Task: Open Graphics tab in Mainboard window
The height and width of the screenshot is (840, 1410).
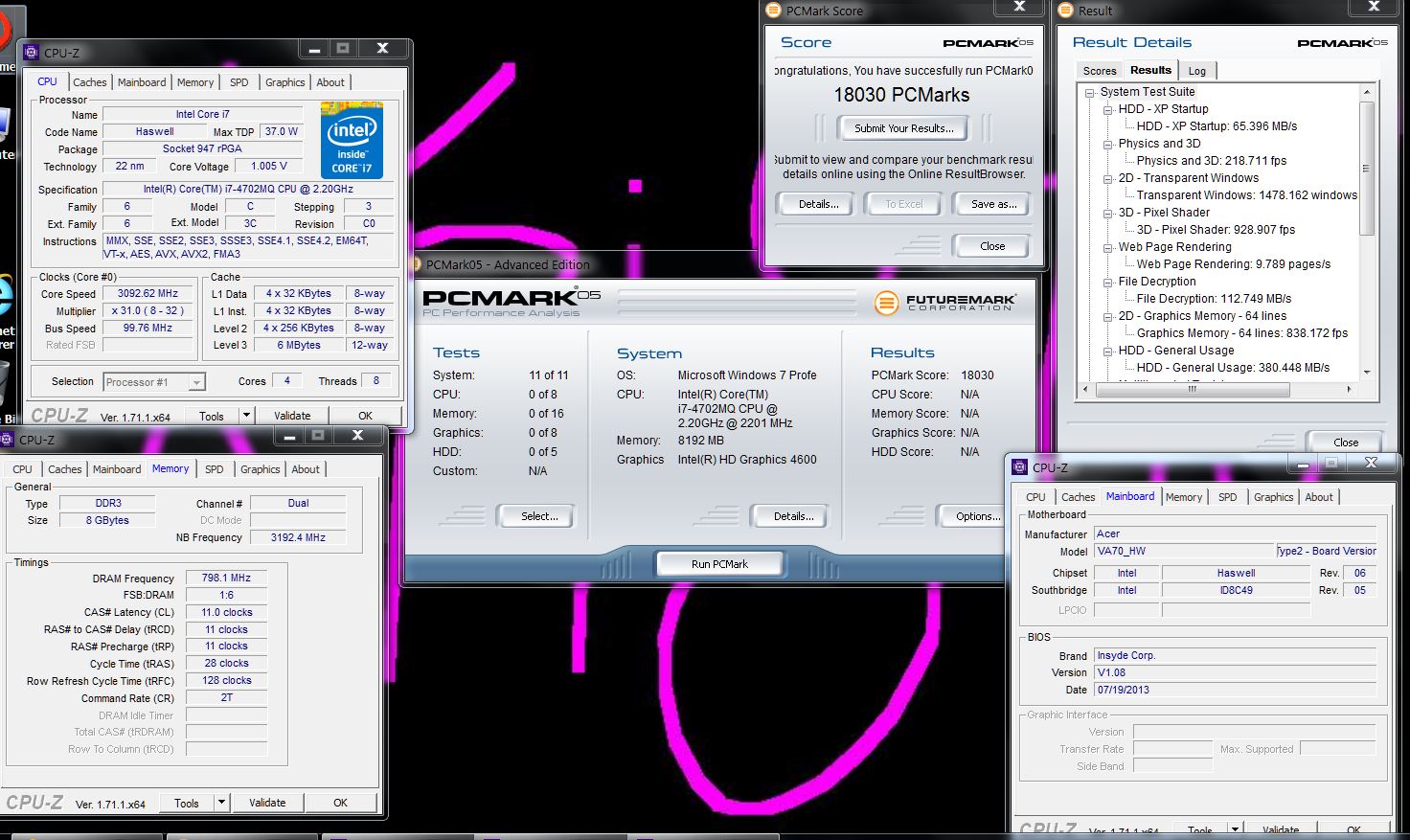Action: click(1274, 497)
